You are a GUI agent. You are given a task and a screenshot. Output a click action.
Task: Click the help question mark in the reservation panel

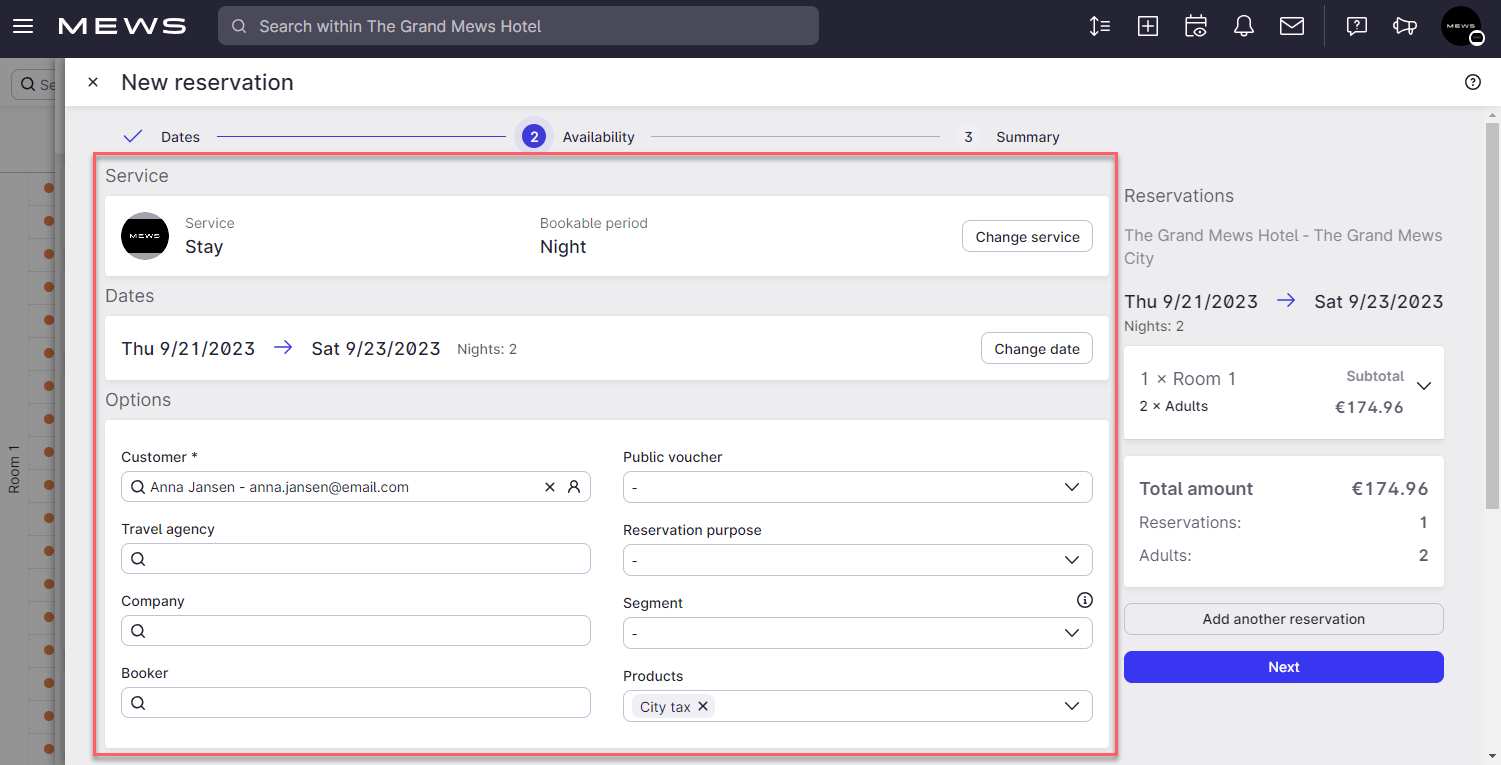pyautogui.click(x=1472, y=82)
